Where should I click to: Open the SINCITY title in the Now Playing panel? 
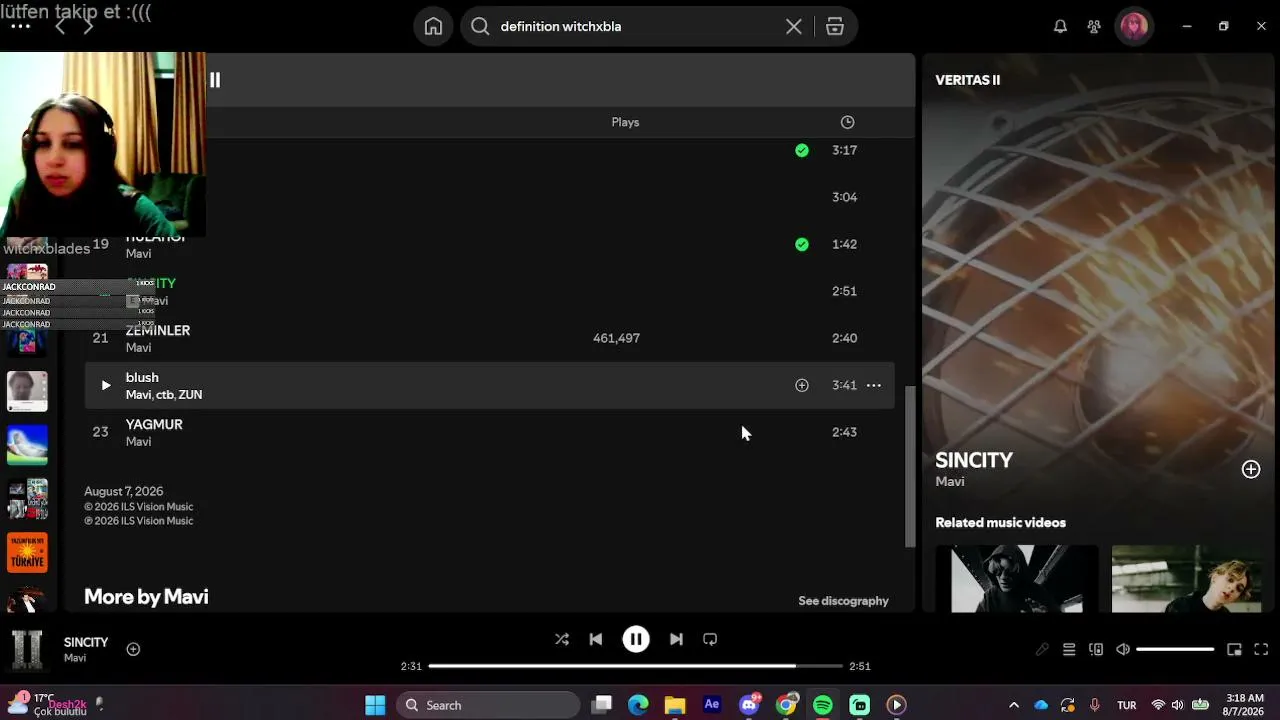974,460
